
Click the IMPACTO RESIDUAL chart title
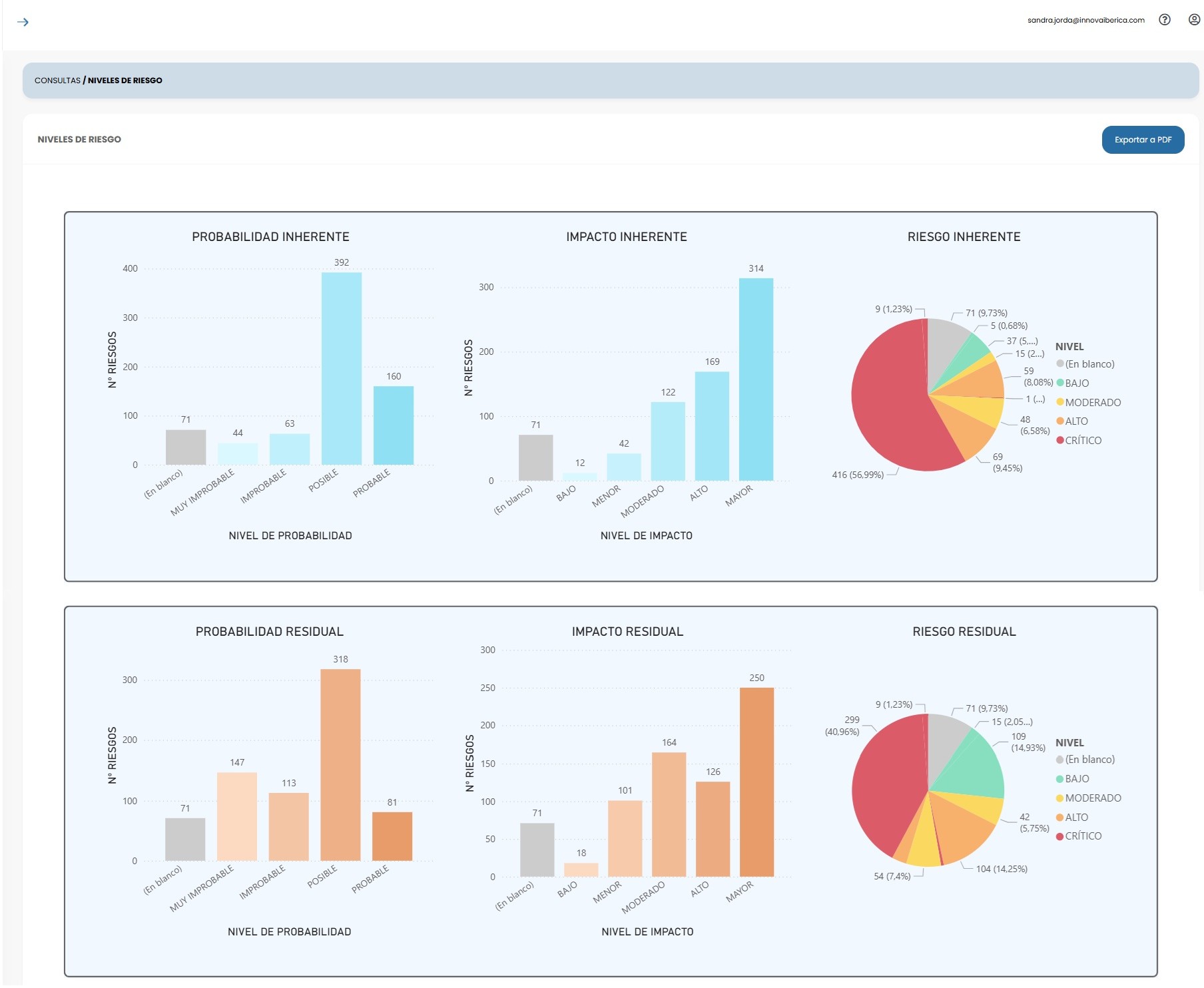627,632
